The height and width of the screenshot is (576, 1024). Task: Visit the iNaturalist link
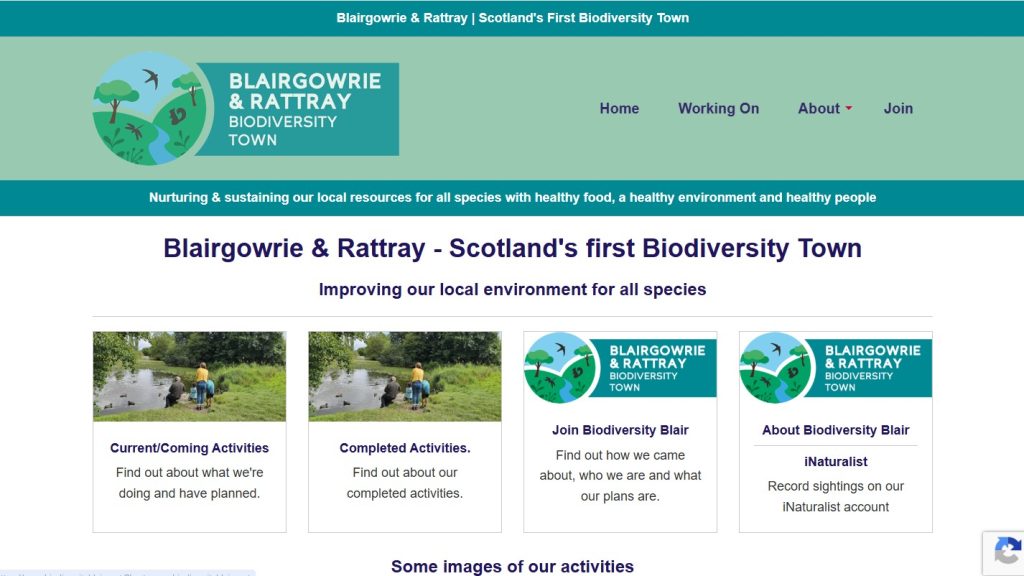835,462
